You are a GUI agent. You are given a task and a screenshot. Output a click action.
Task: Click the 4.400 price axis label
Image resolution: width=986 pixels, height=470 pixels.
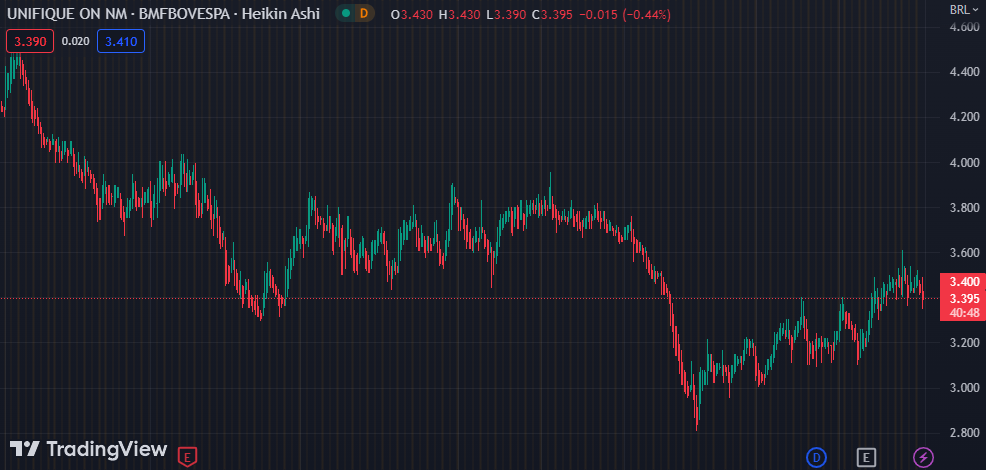tap(965, 72)
